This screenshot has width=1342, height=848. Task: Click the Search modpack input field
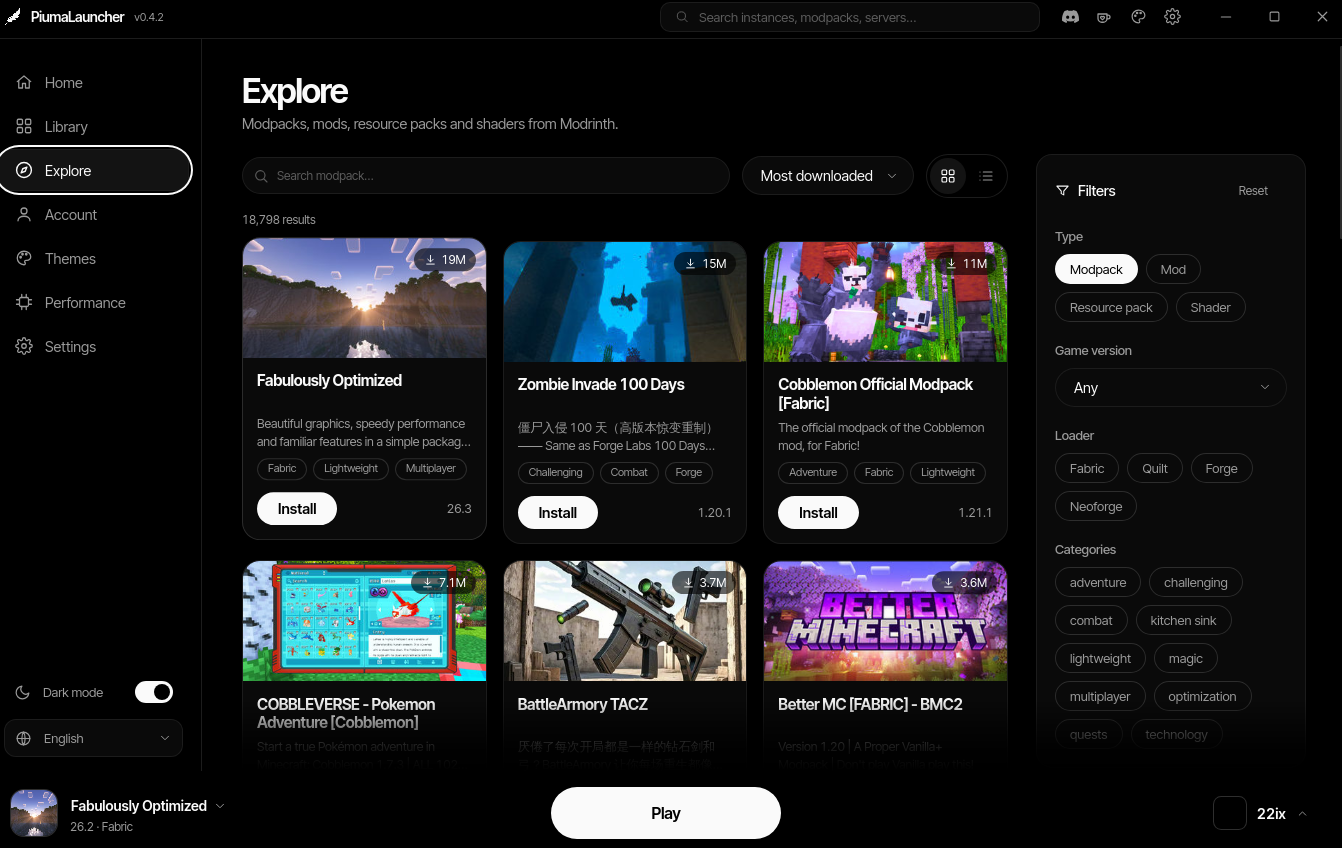click(486, 176)
